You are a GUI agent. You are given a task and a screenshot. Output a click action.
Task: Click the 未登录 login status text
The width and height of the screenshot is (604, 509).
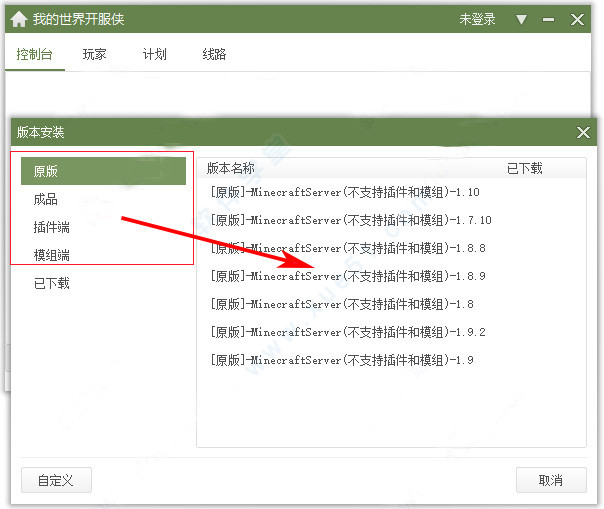point(477,19)
